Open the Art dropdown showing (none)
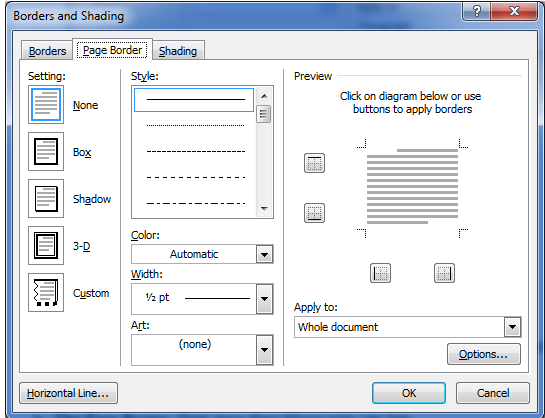The width and height of the screenshot is (545, 418). pyautogui.click(x=202, y=350)
